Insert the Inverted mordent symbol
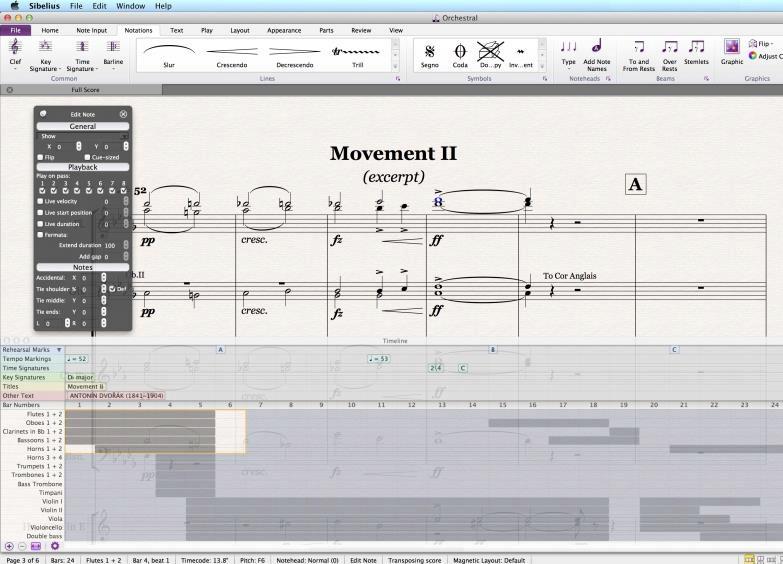This screenshot has height=564, width=783. click(x=521, y=55)
